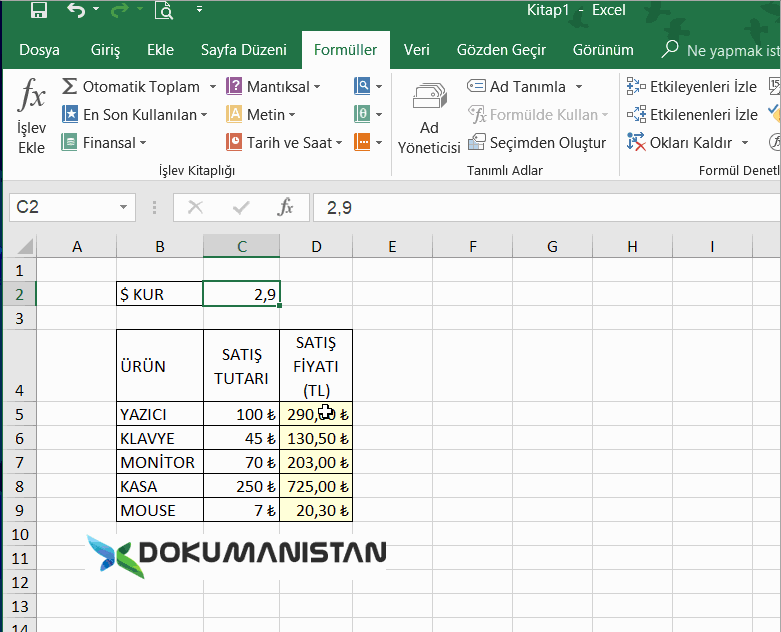This screenshot has height=632, width=781.
Task: Open the Mantıksal functions menu
Action: 273,87
